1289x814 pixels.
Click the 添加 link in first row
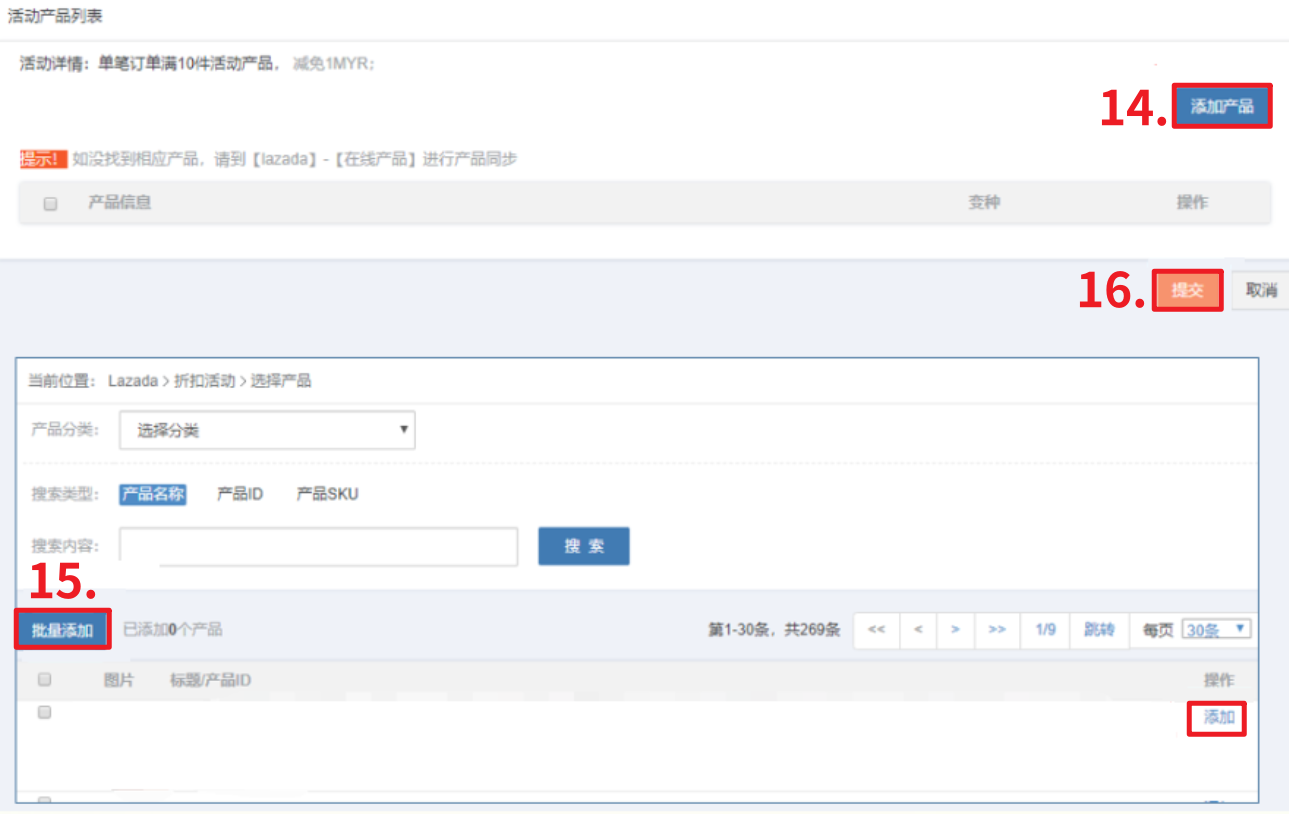coord(1218,717)
